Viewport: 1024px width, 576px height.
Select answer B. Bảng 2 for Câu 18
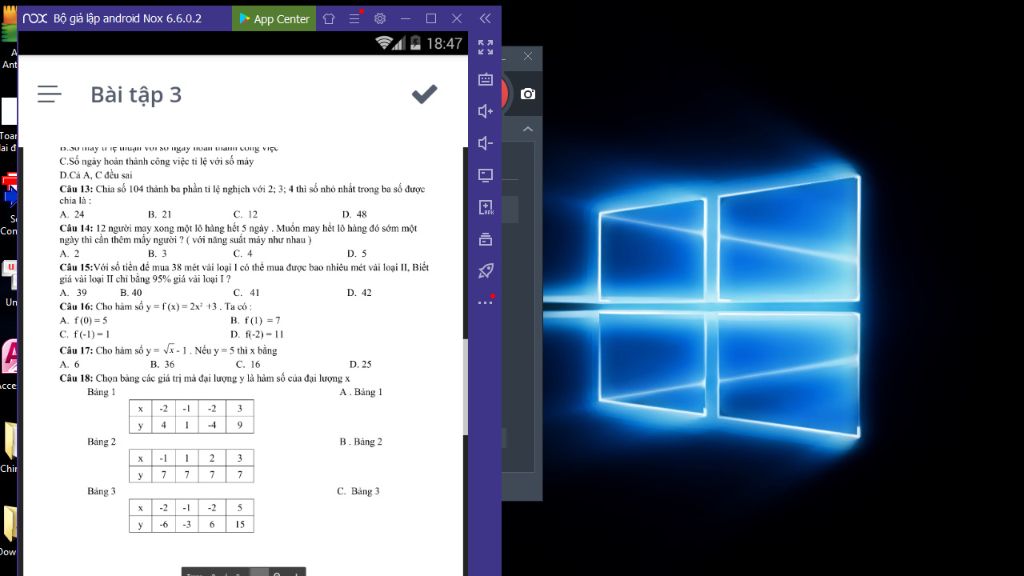(x=361, y=441)
